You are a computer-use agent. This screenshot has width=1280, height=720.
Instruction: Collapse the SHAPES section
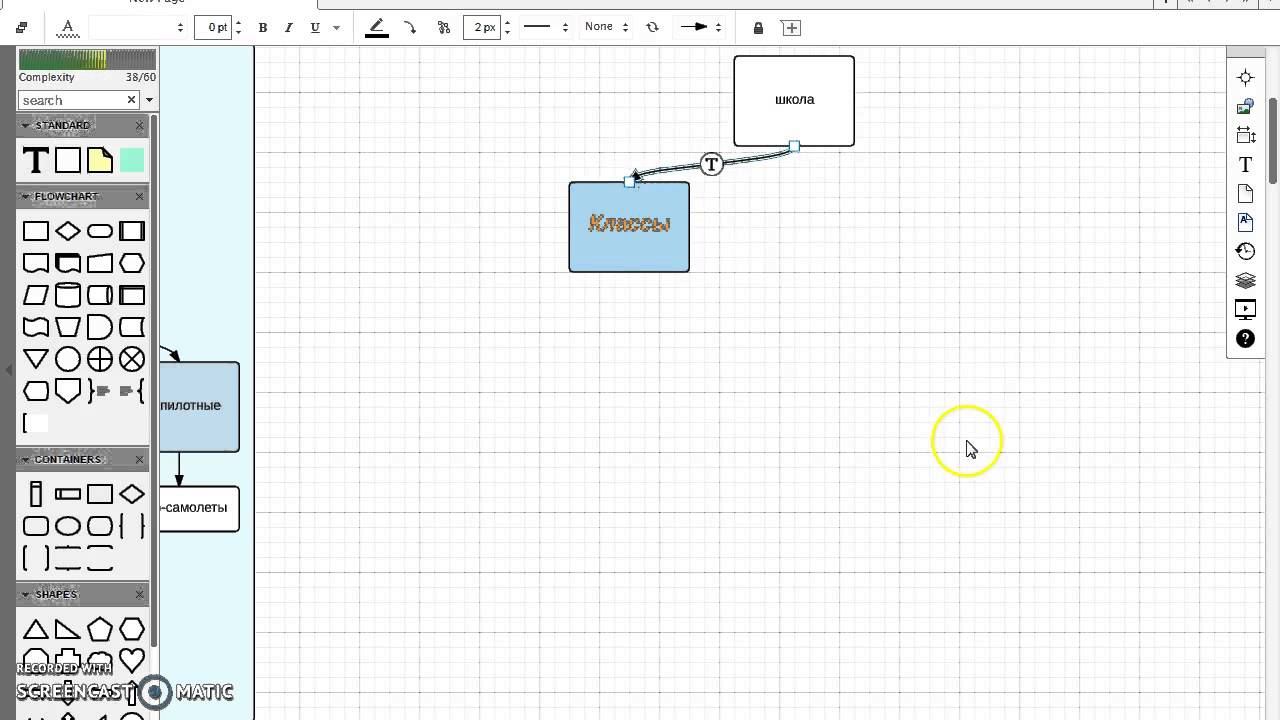point(25,594)
